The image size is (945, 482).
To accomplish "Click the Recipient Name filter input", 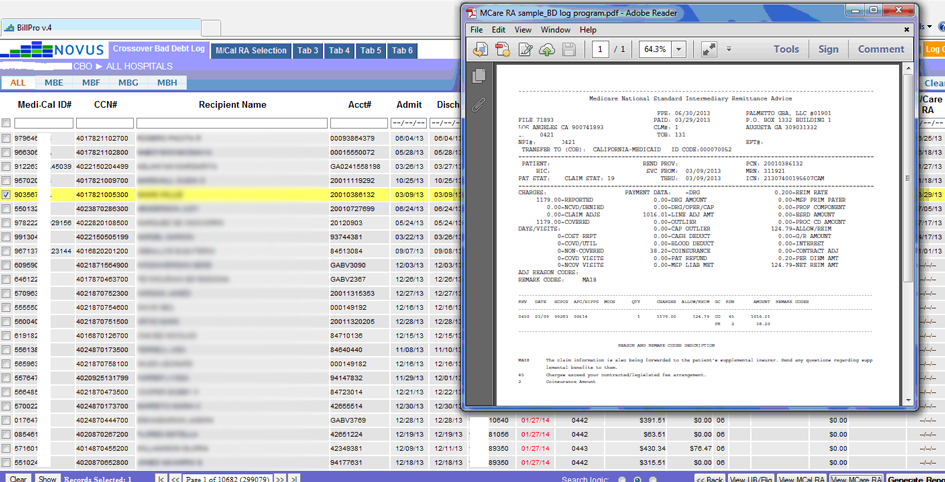I will pos(232,123).
